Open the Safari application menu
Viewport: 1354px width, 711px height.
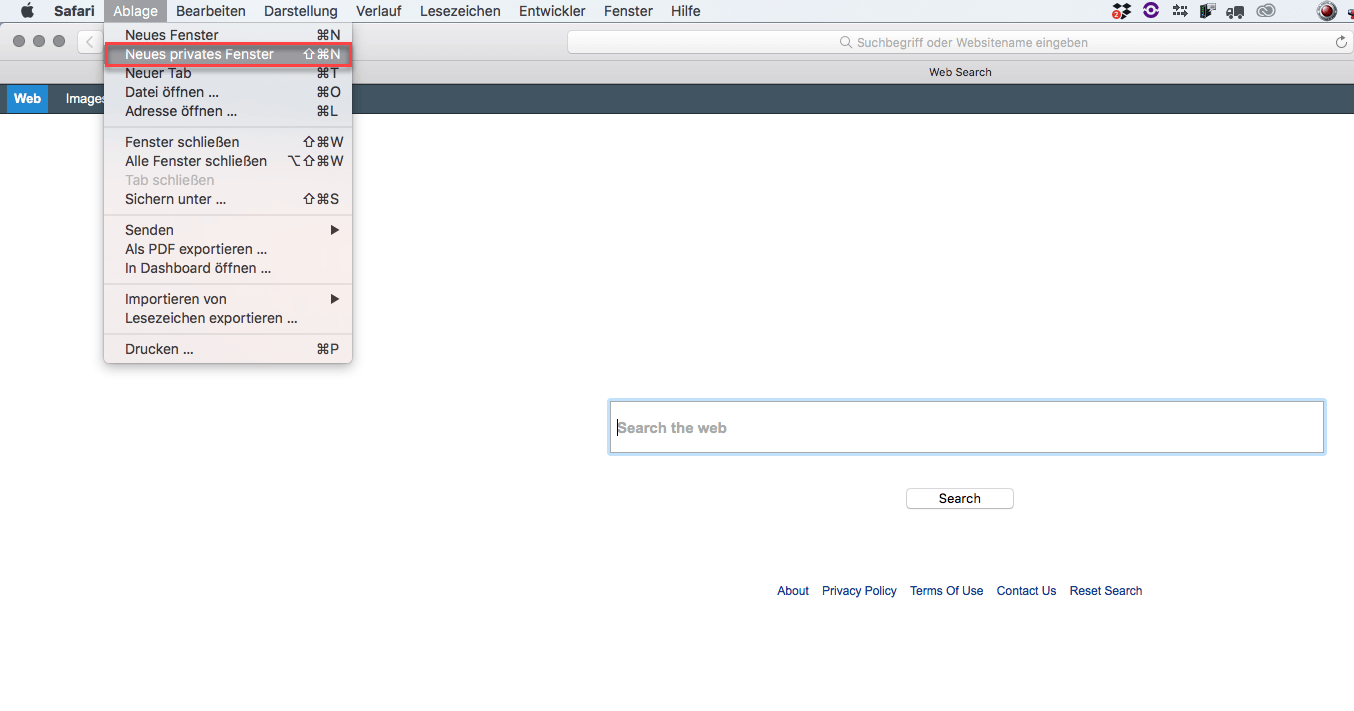(x=74, y=11)
